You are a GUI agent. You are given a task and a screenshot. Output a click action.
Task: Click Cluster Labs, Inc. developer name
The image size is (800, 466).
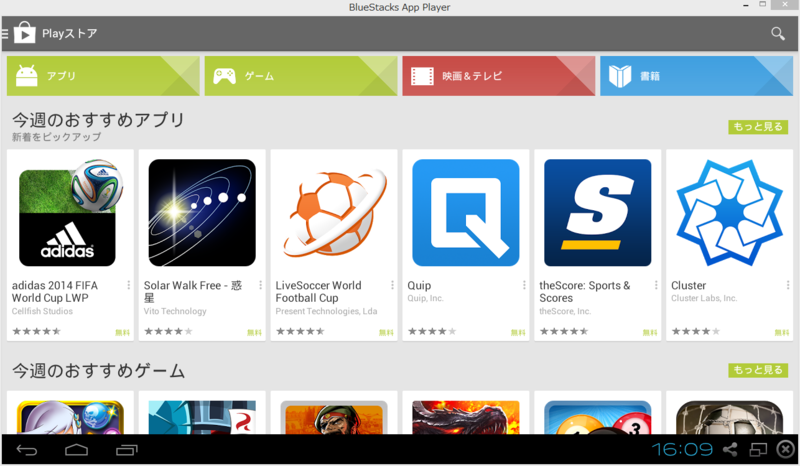pos(704,299)
